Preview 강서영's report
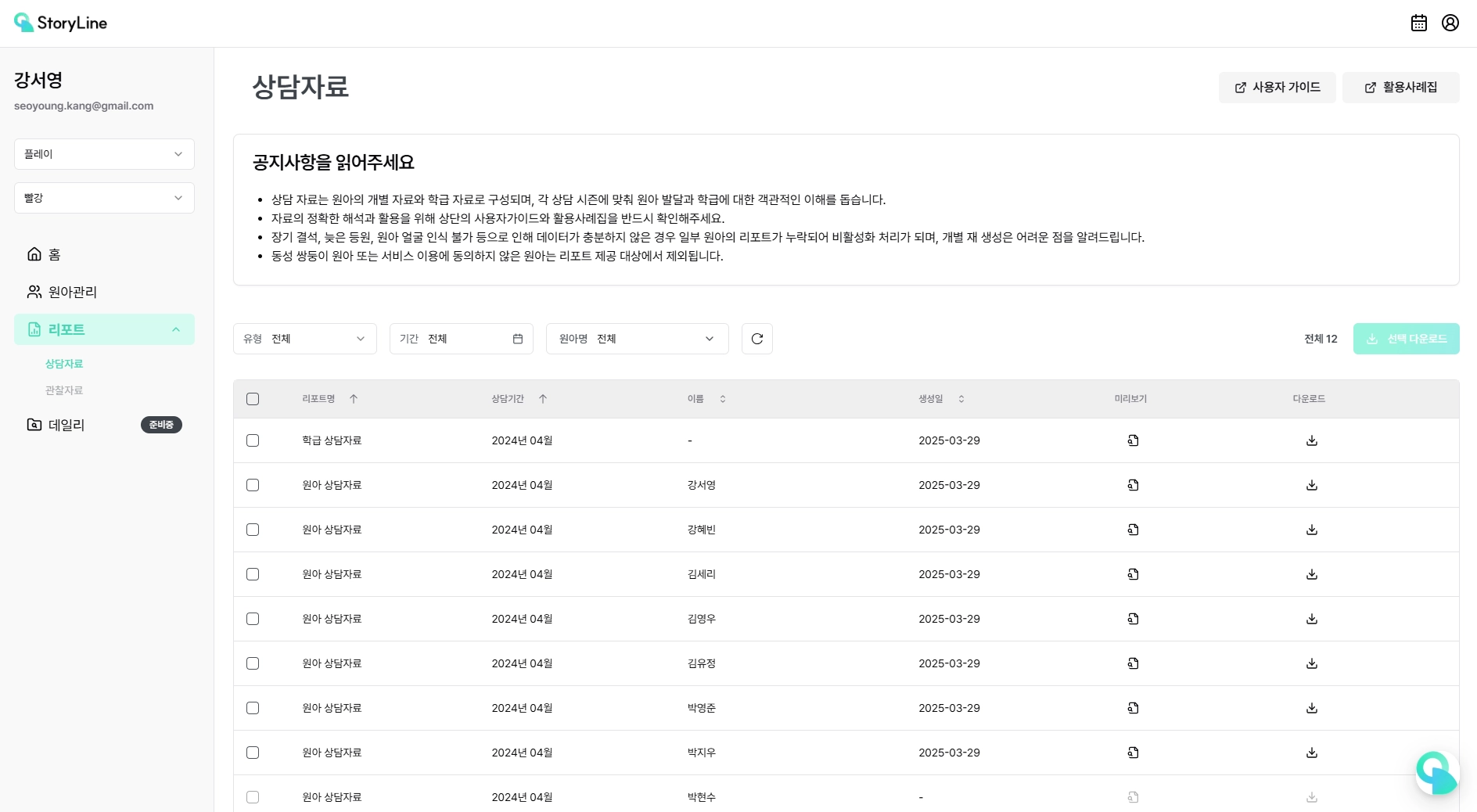Screen dimensions: 1477x812 click(1133, 485)
